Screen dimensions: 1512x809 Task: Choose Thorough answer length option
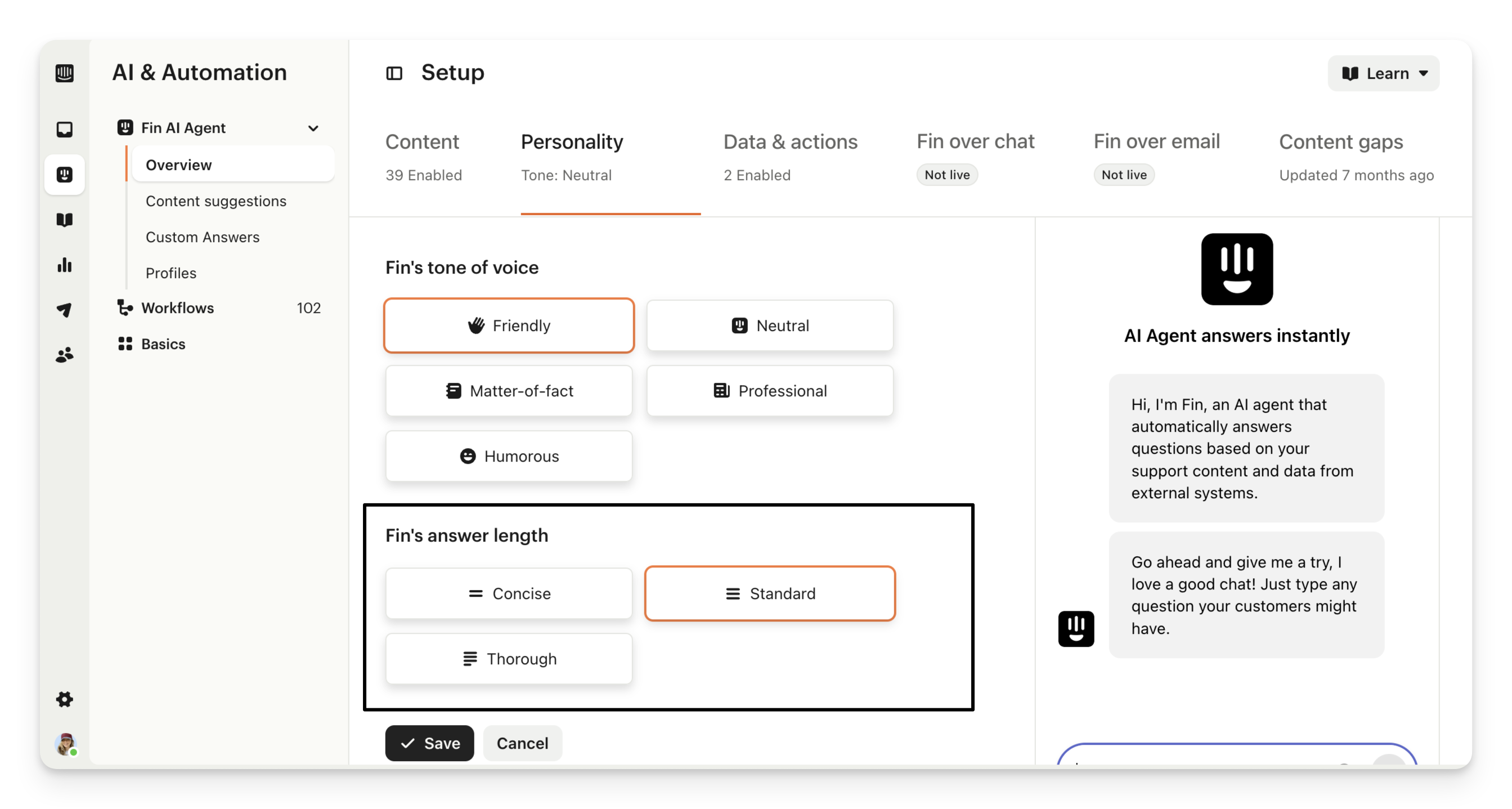tap(508, 659)
